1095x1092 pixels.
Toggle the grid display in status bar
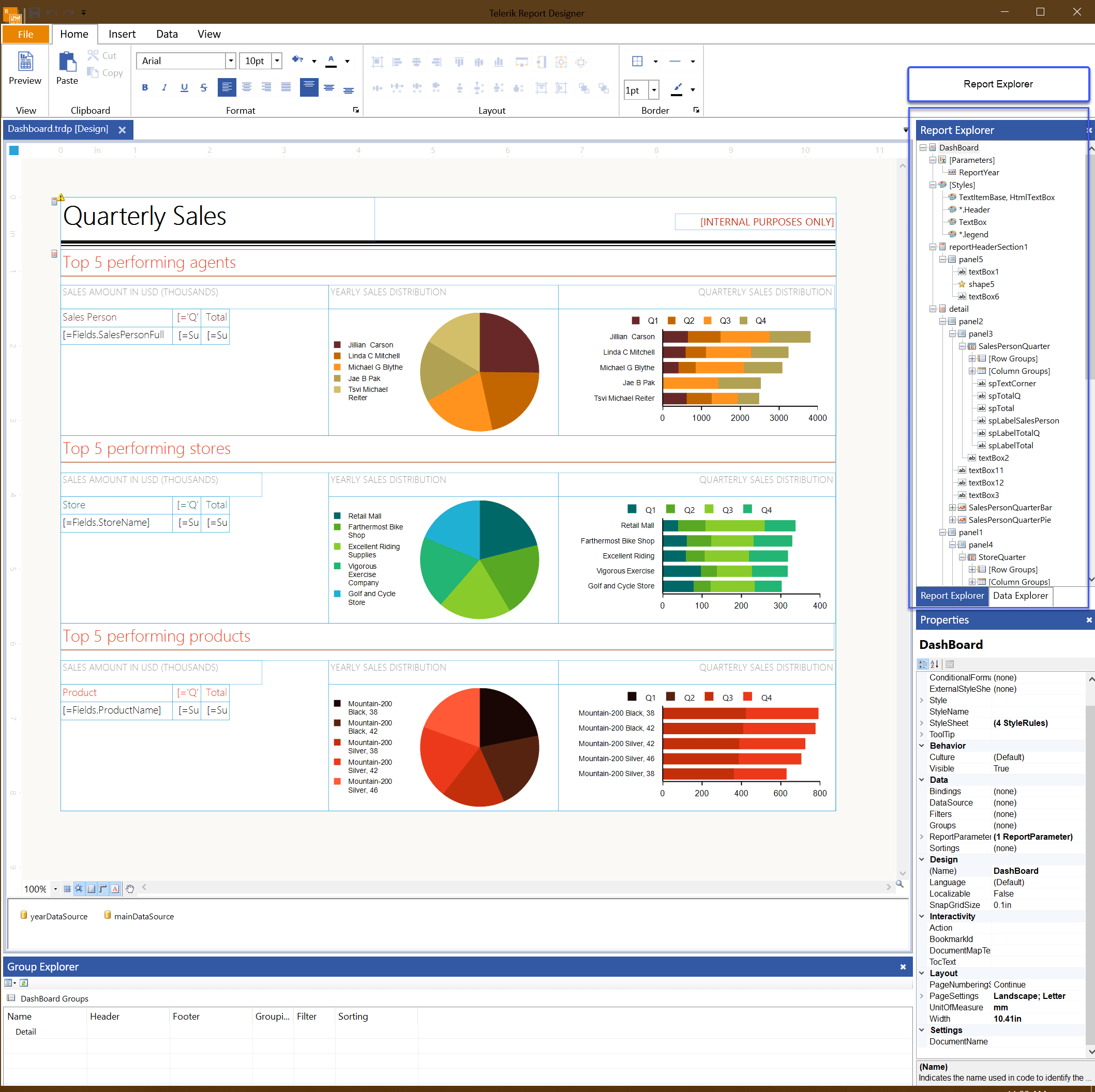click(67, 889)
